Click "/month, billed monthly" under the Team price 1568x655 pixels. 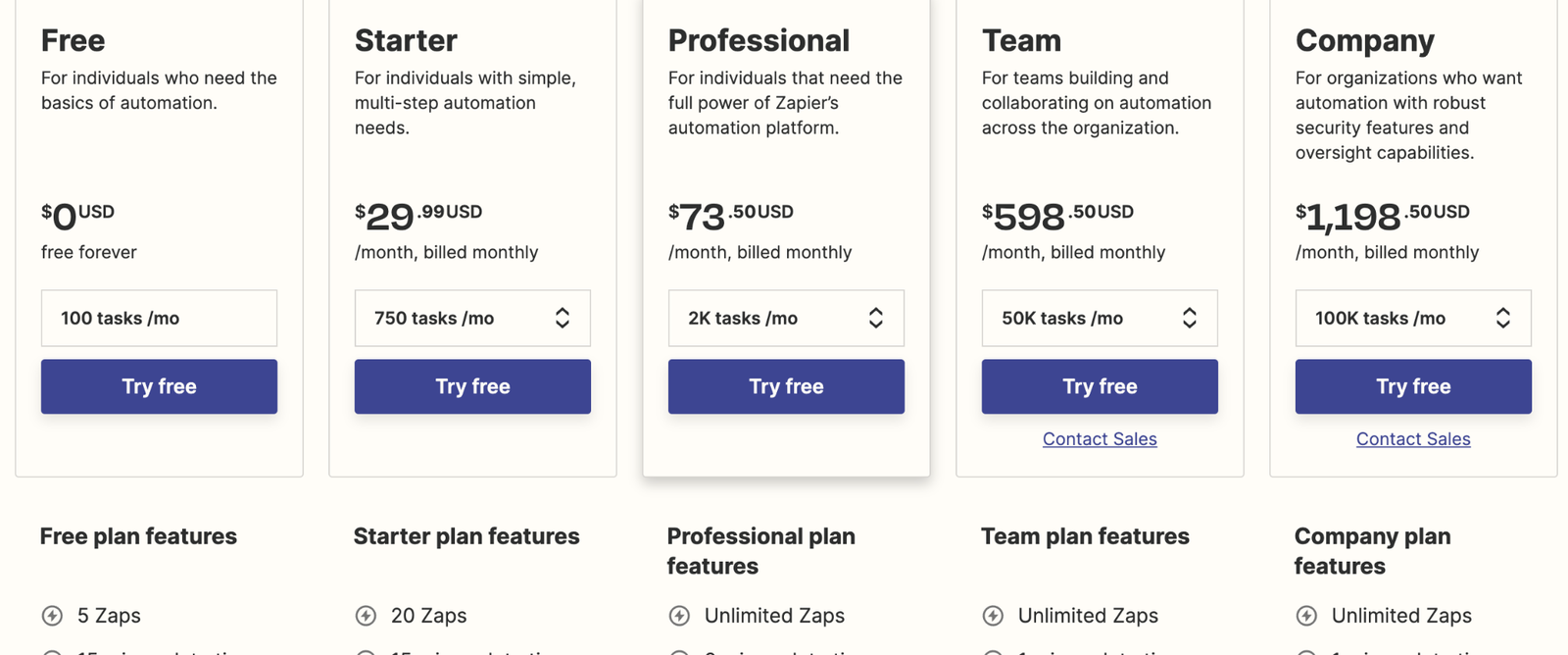pyautogui.click(x=1074, y=252)
